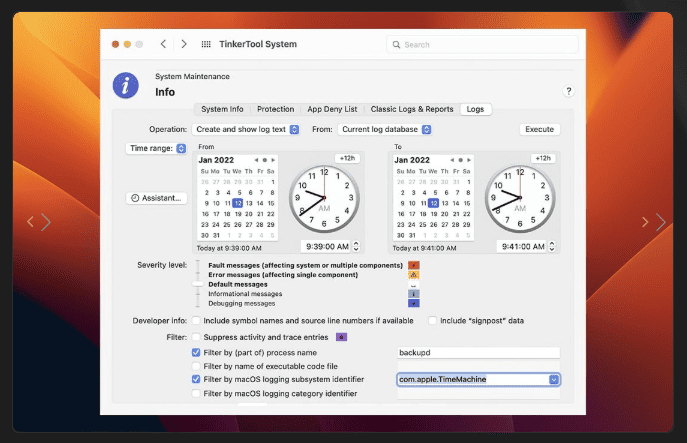Go to previous month in From calendar
The width and height of the screenshot is (687, 443).
pos(256,160)
